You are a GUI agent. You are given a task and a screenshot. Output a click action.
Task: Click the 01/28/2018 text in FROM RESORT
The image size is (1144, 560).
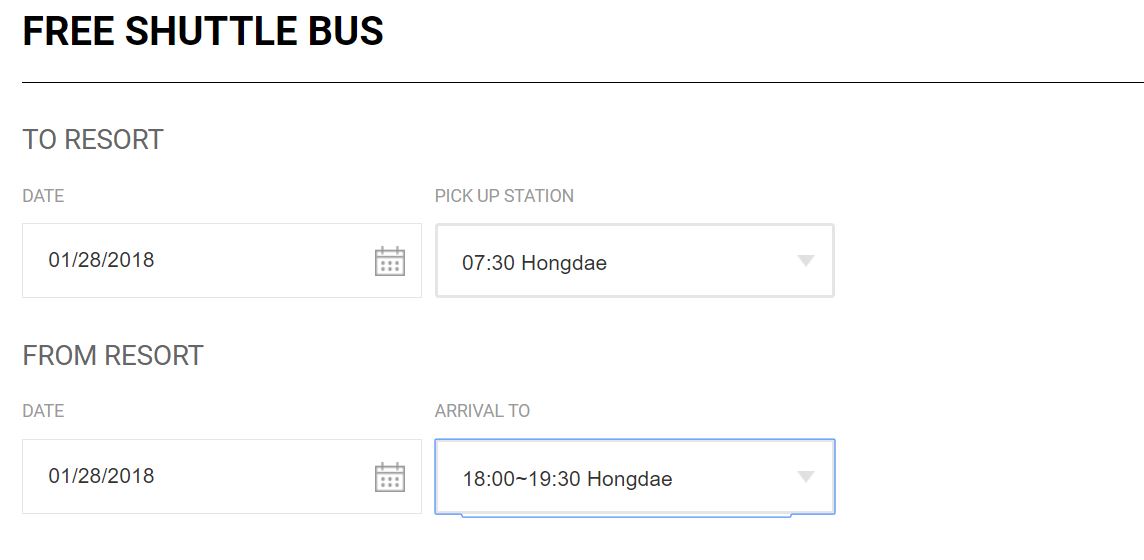(101, 476)
